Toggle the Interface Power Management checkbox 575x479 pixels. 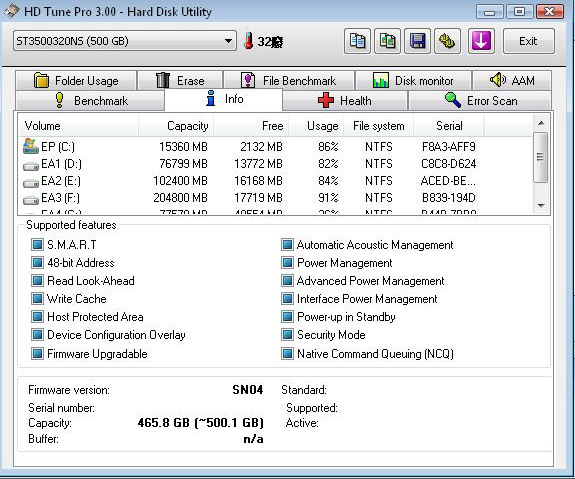[x=288, y=298]
